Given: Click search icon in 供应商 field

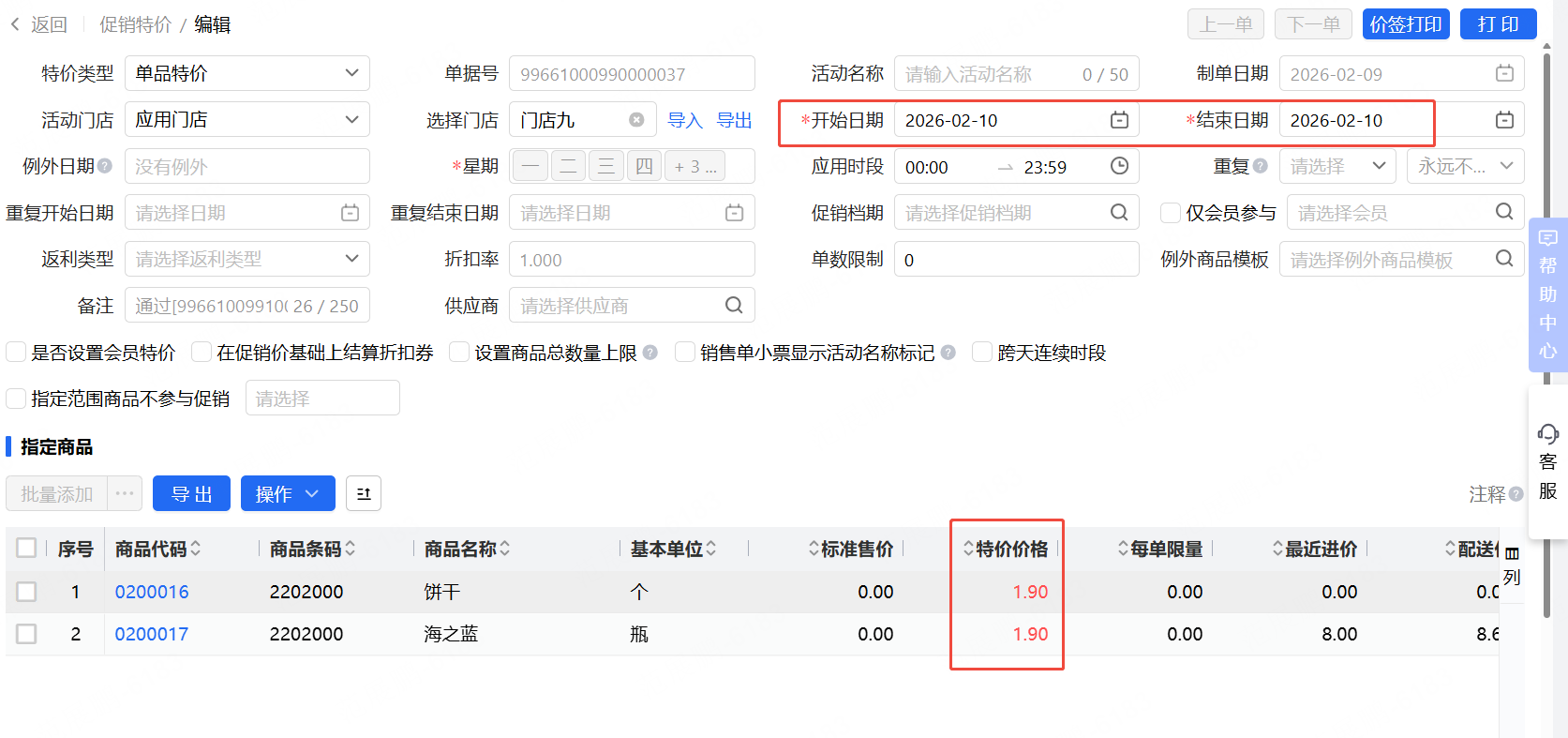Looking at the screenshot, I should coord(734,305).
